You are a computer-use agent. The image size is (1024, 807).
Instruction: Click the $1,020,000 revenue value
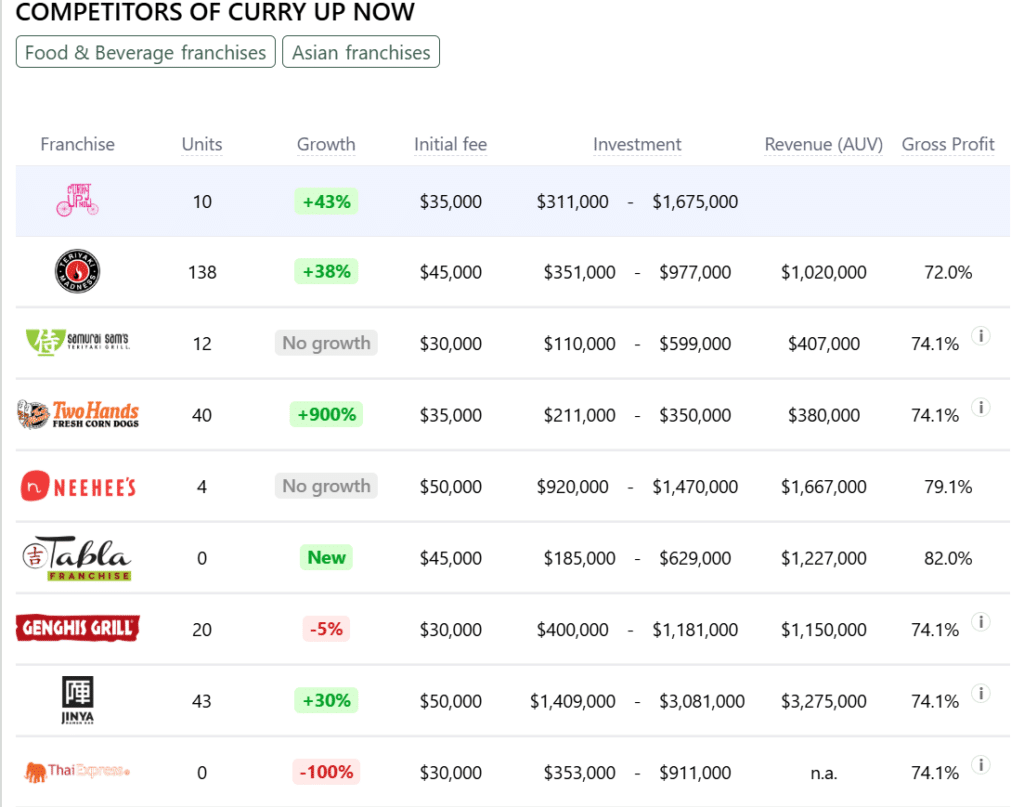coord(824,272)
